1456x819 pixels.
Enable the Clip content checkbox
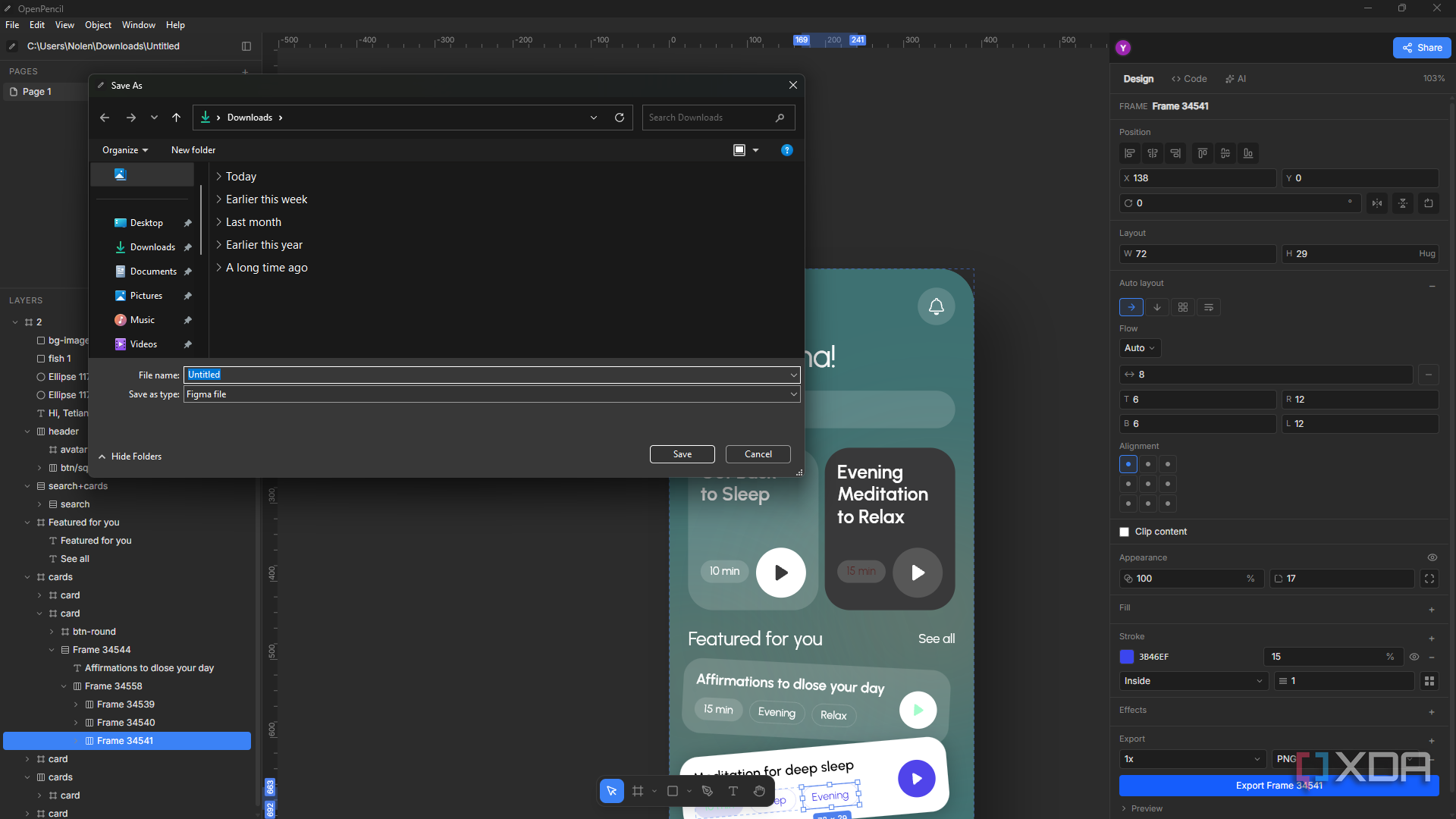point(1125,532)
